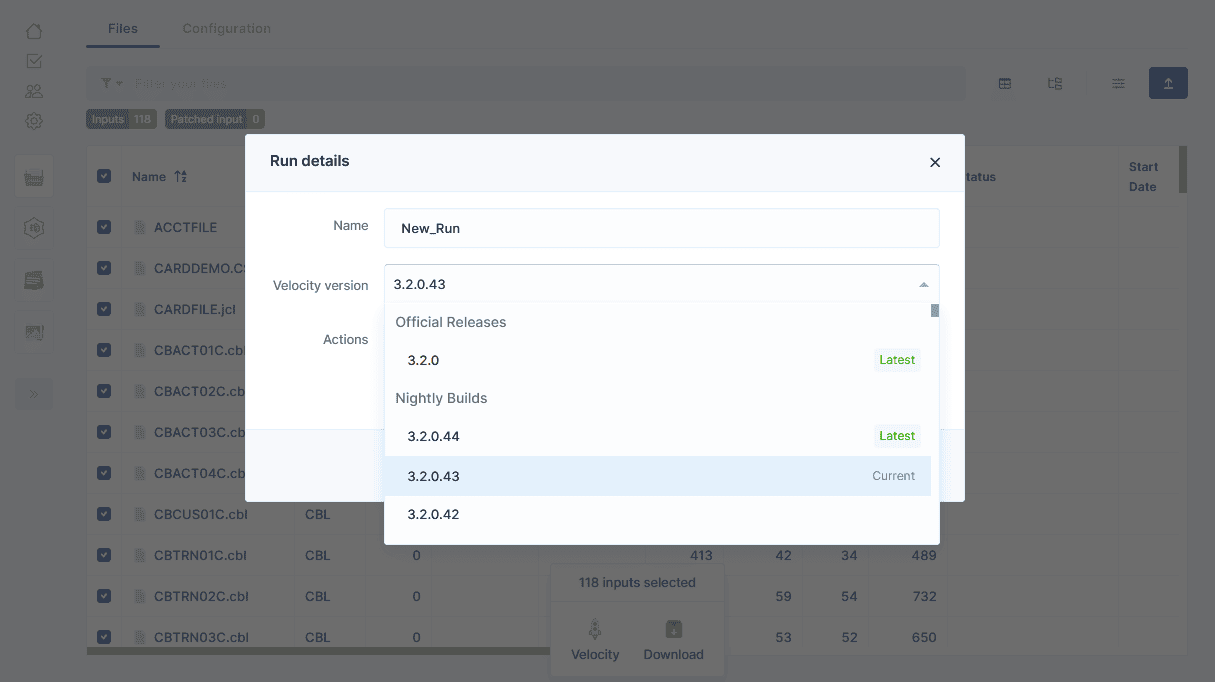
Task: Expand the sidebar with double-chevron button
Action: click(x=34, y=394)
